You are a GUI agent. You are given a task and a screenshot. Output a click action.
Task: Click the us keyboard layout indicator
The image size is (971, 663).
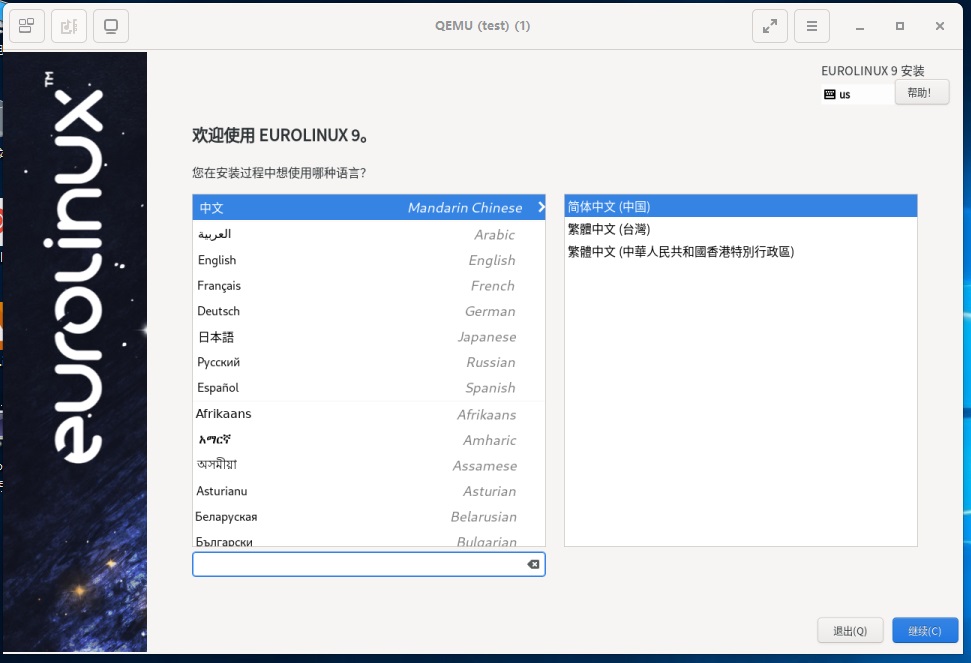click(x=857, y=94)
